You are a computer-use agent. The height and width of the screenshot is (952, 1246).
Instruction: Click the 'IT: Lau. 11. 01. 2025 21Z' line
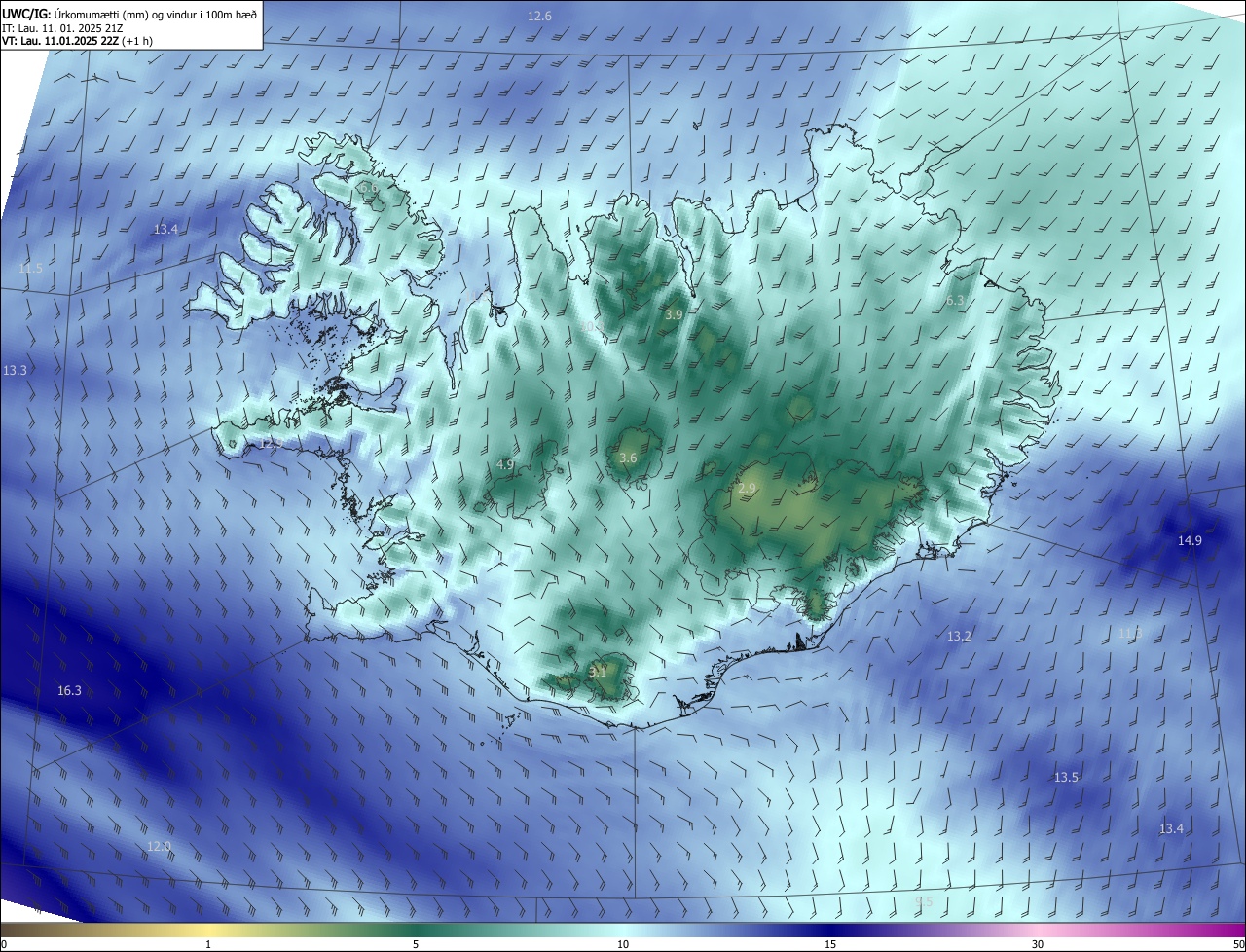(62, 28)
